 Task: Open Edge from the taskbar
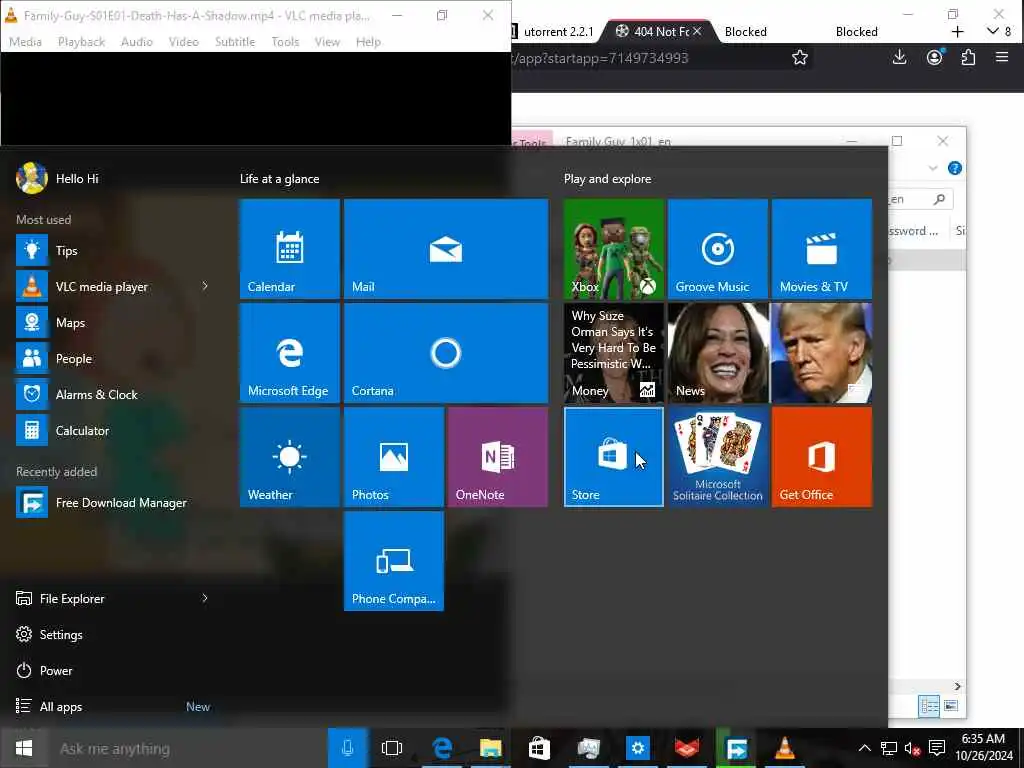pos(442,748)
